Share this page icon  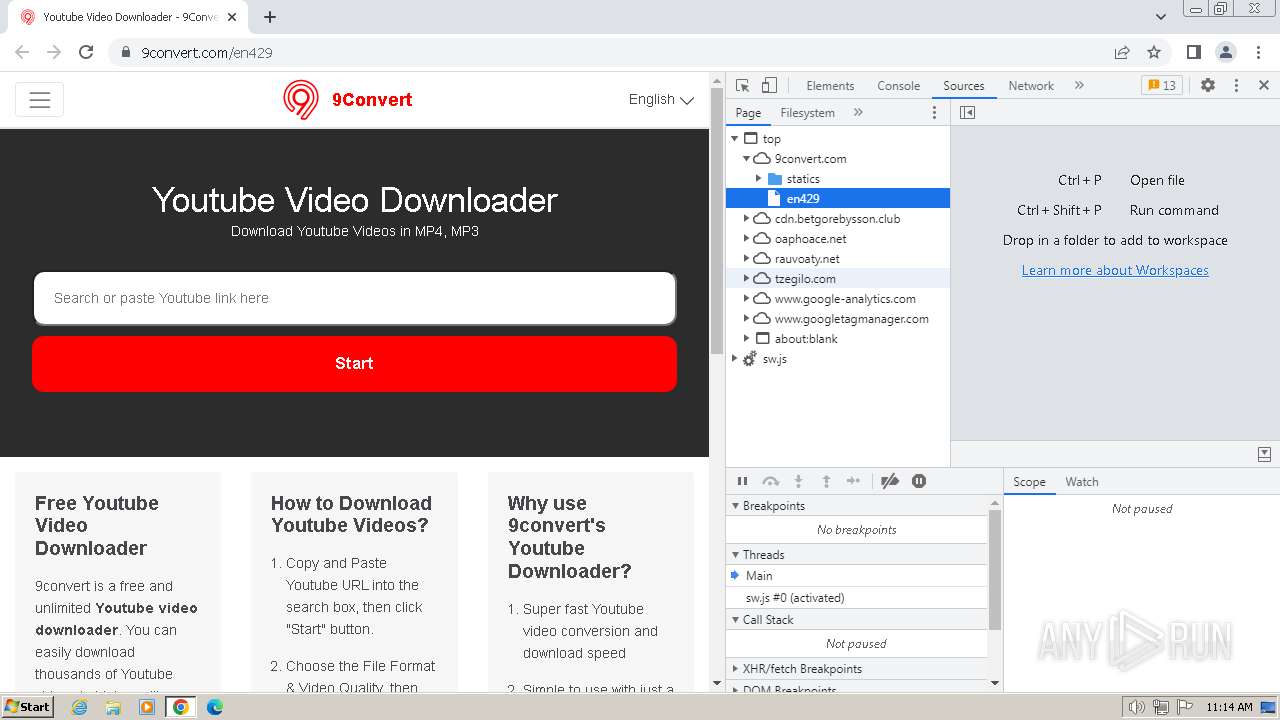pyautogui.click(x=1122, y=52)
